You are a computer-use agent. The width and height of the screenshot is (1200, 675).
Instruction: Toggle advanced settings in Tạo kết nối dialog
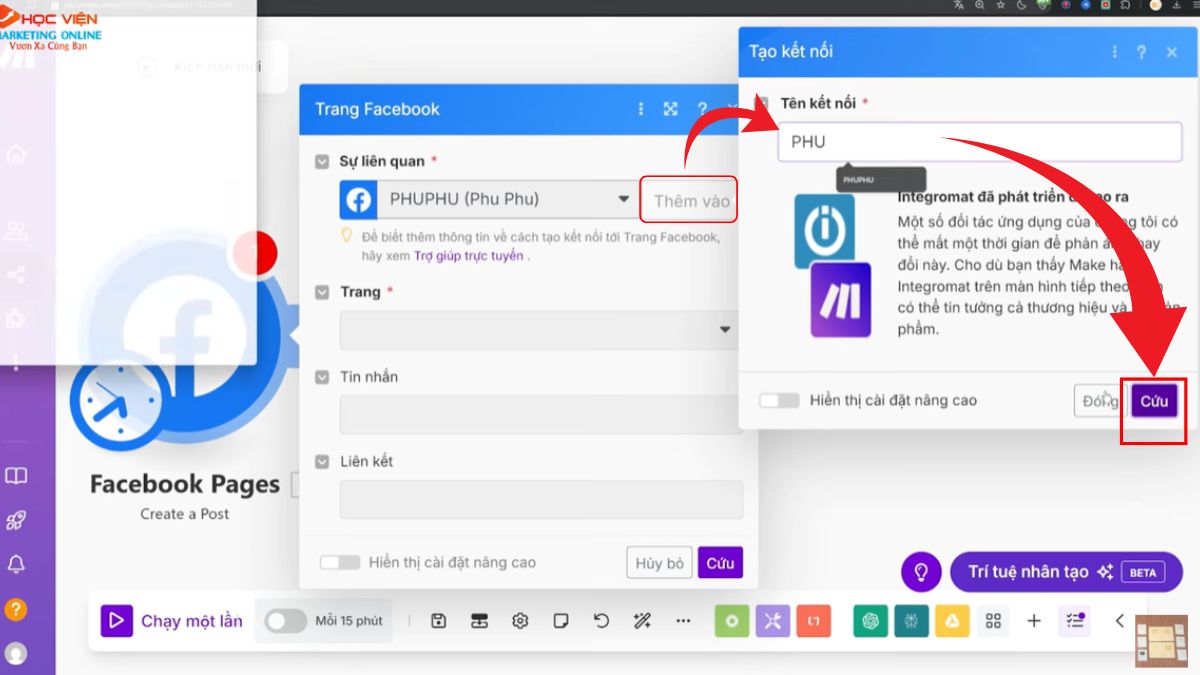pyautogui.click(x=779, y=400)
